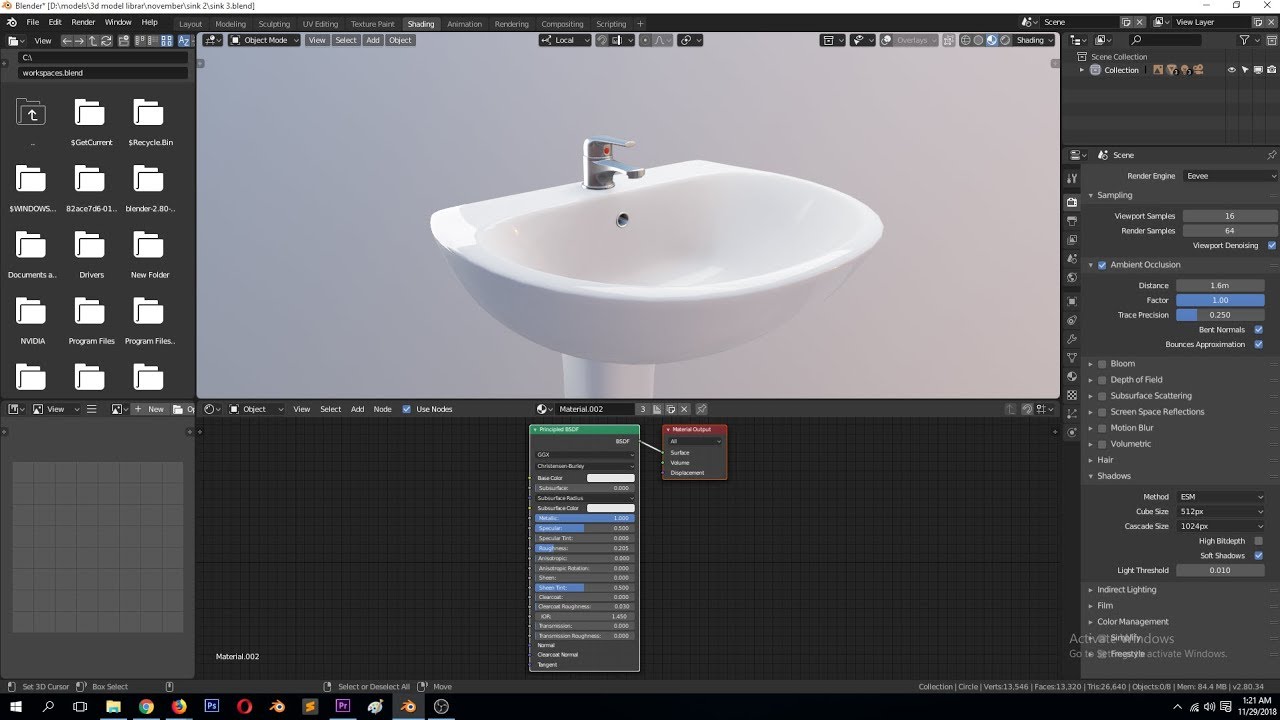The height and width of the screenshot is (720, 1280).
Task: Open Blender from the Windows taskbar
Action: [x=407, y=706]
